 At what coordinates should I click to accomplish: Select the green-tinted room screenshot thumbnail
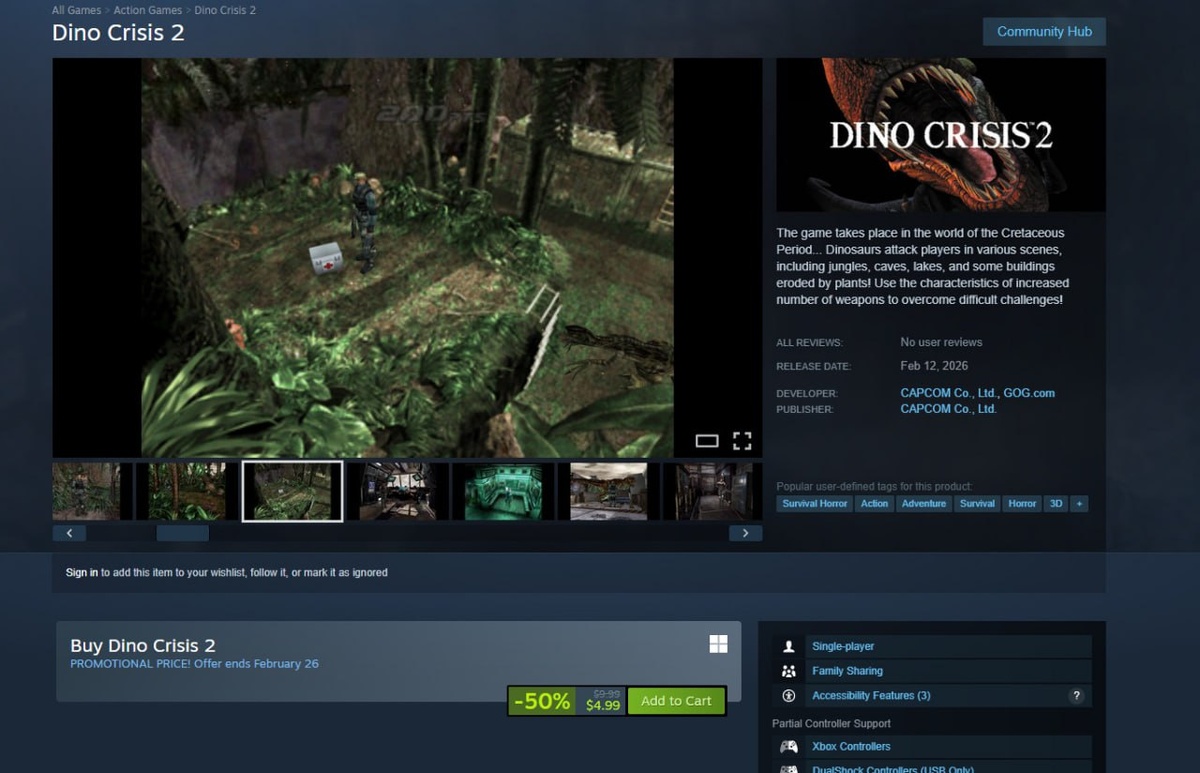(503, 491)
